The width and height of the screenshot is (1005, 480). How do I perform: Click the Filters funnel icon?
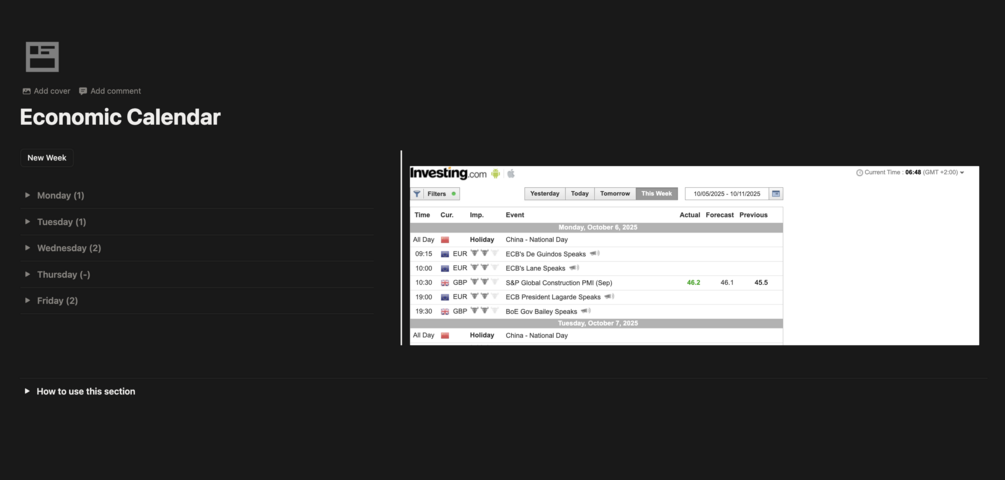[417, 194]
